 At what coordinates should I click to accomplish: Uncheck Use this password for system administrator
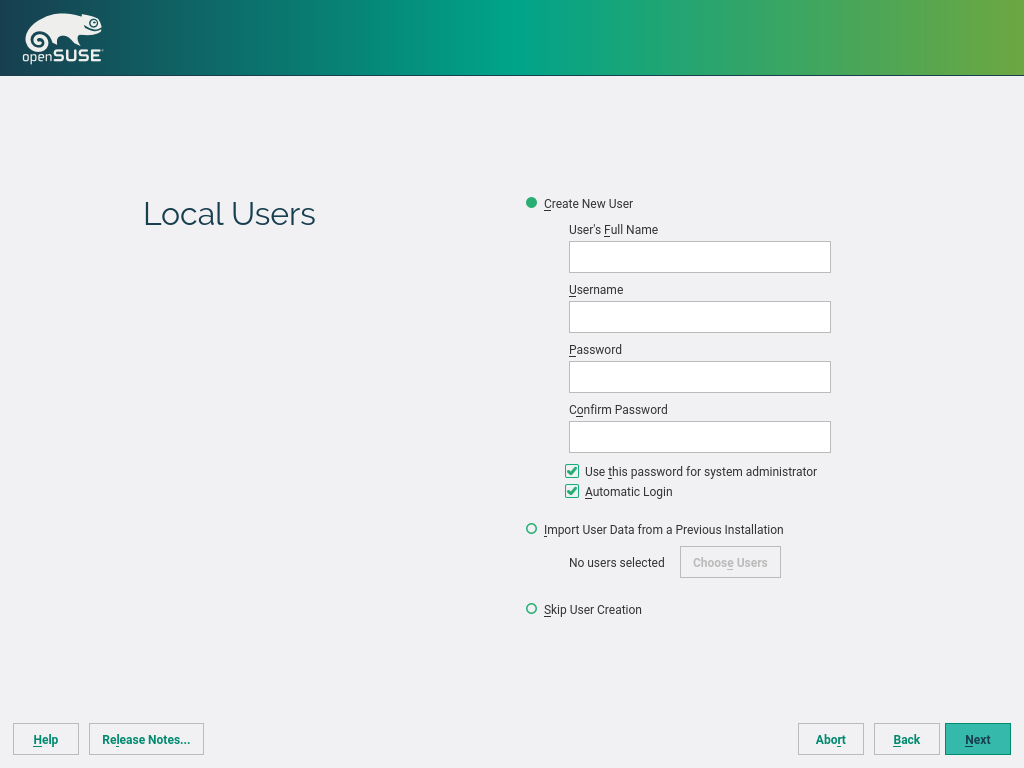pyautogui.click(x=572, y=471)
